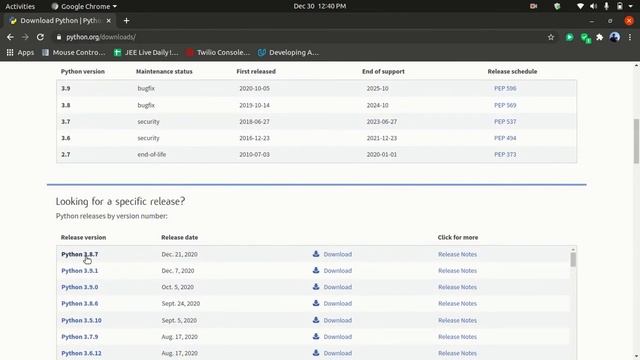Click download icon for Python 3.8.6

[316, 303]
